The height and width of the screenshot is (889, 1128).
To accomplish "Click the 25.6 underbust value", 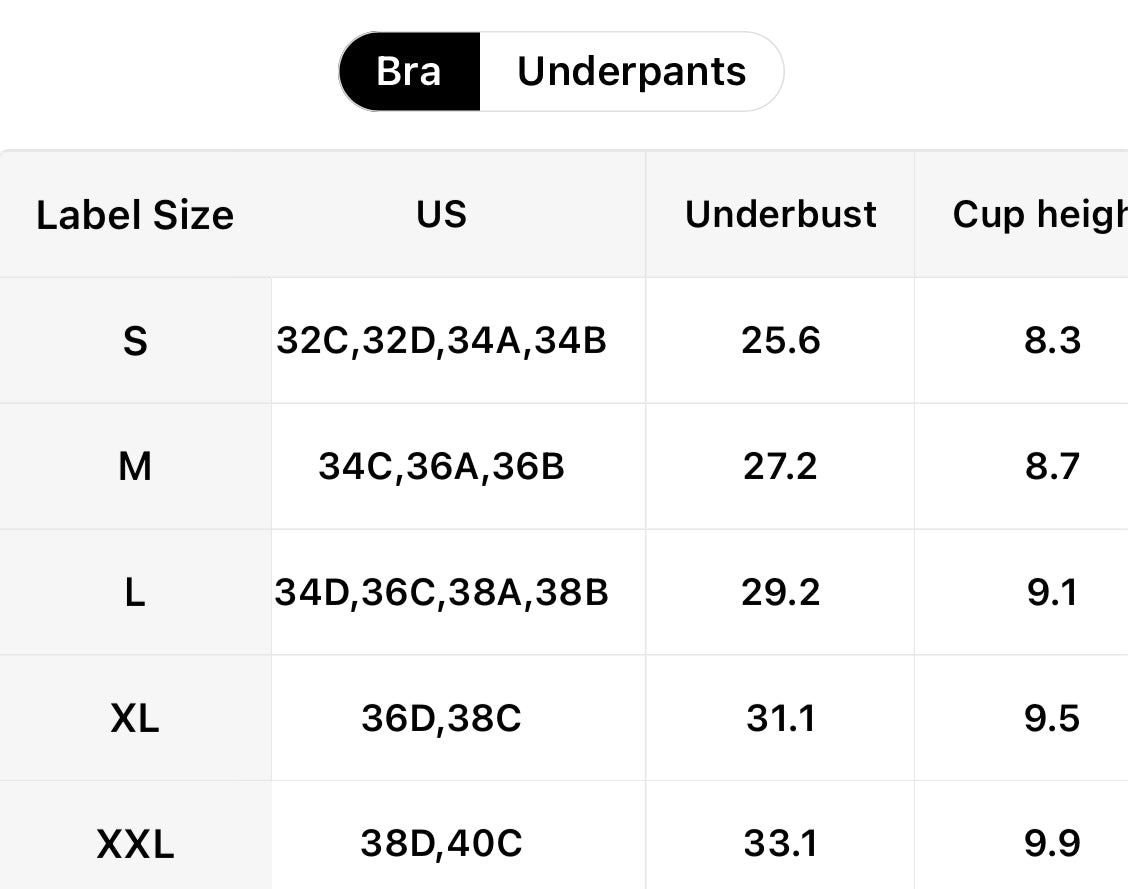I will coord(780,341).
